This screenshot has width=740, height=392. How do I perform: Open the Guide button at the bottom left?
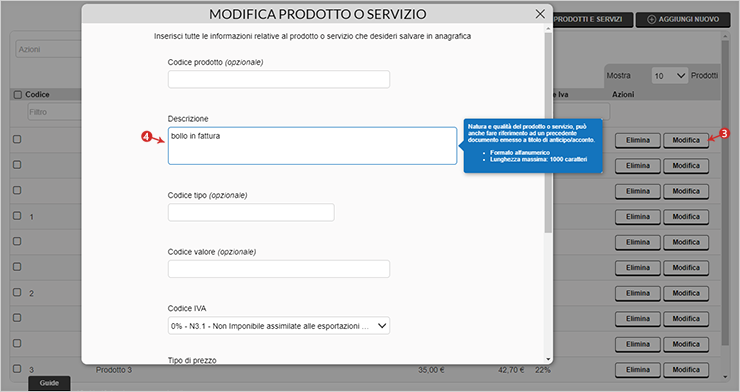coord(49,383)
